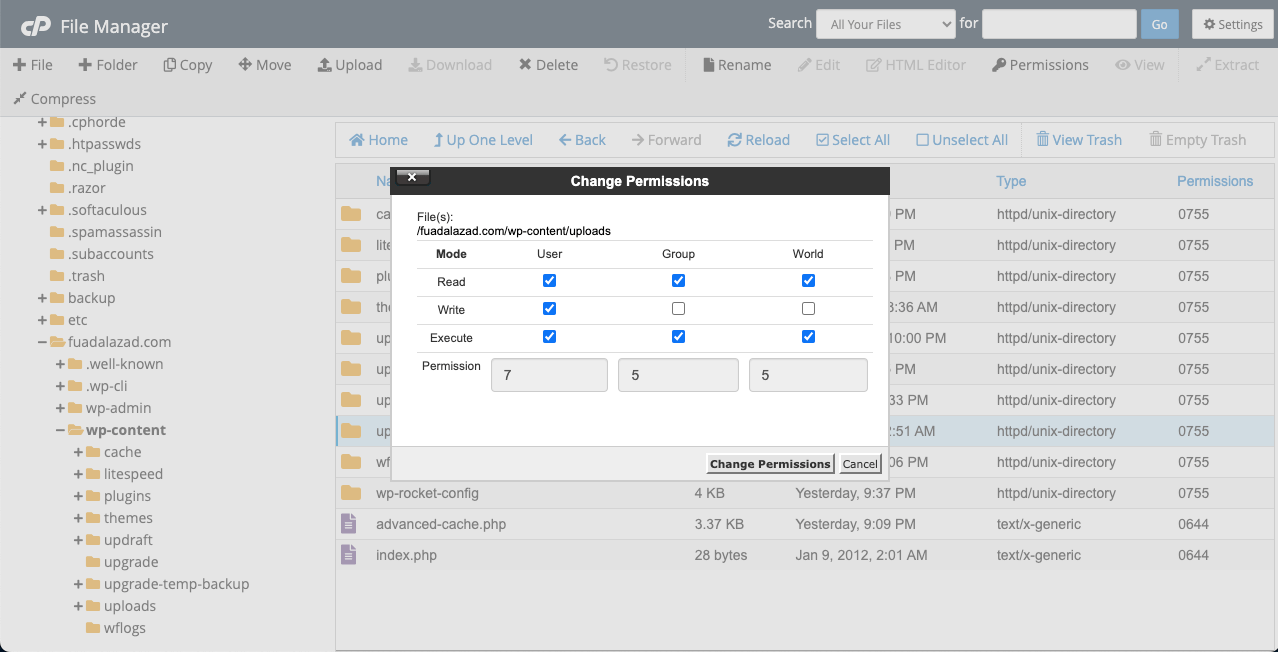This screenshot has height=652, width=1278.
Task: Expand the uploads tree folder
Action: 78,606
